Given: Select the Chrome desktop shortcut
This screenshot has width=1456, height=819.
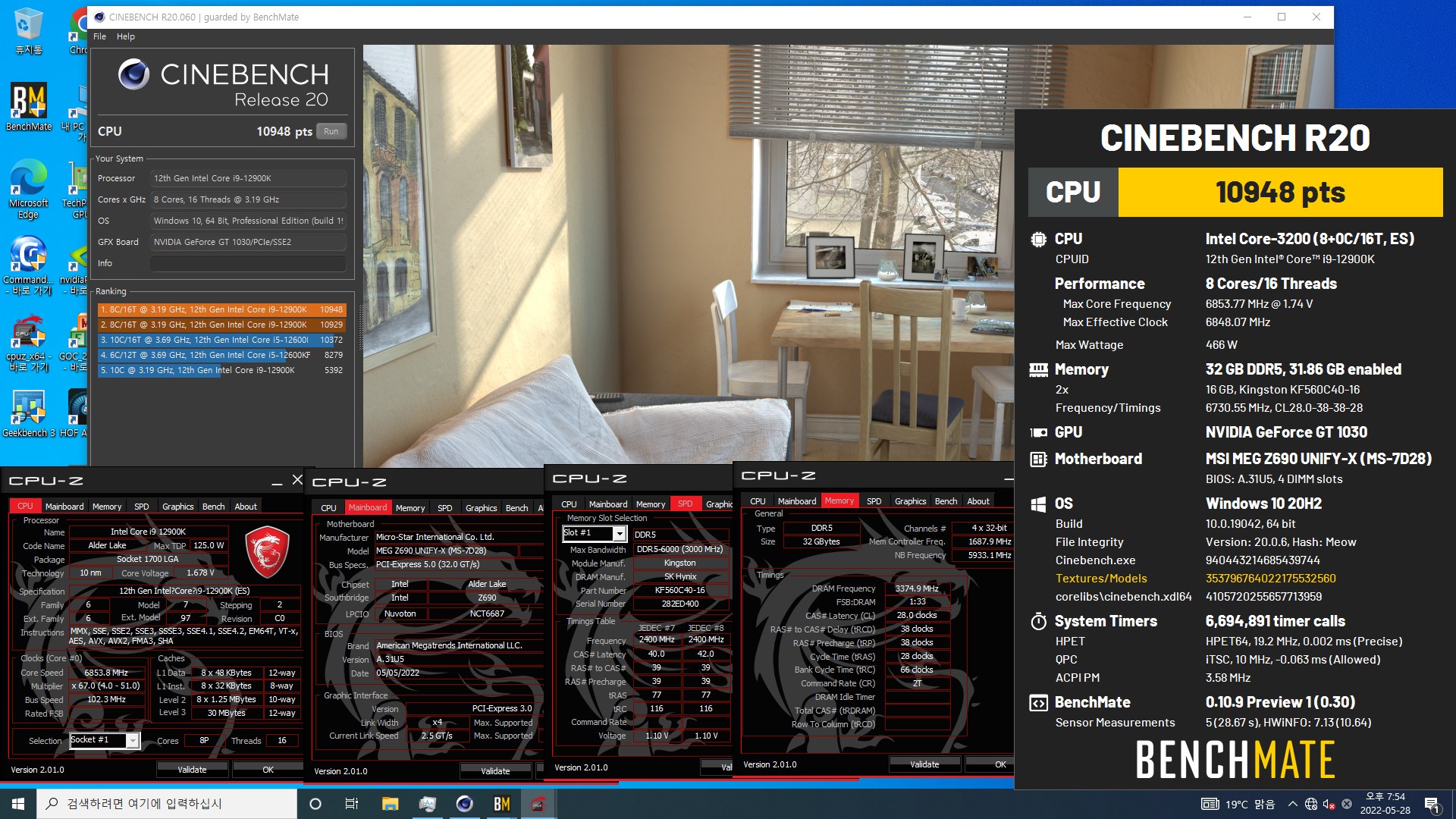Looking at the screenshot, I should 78,30.
